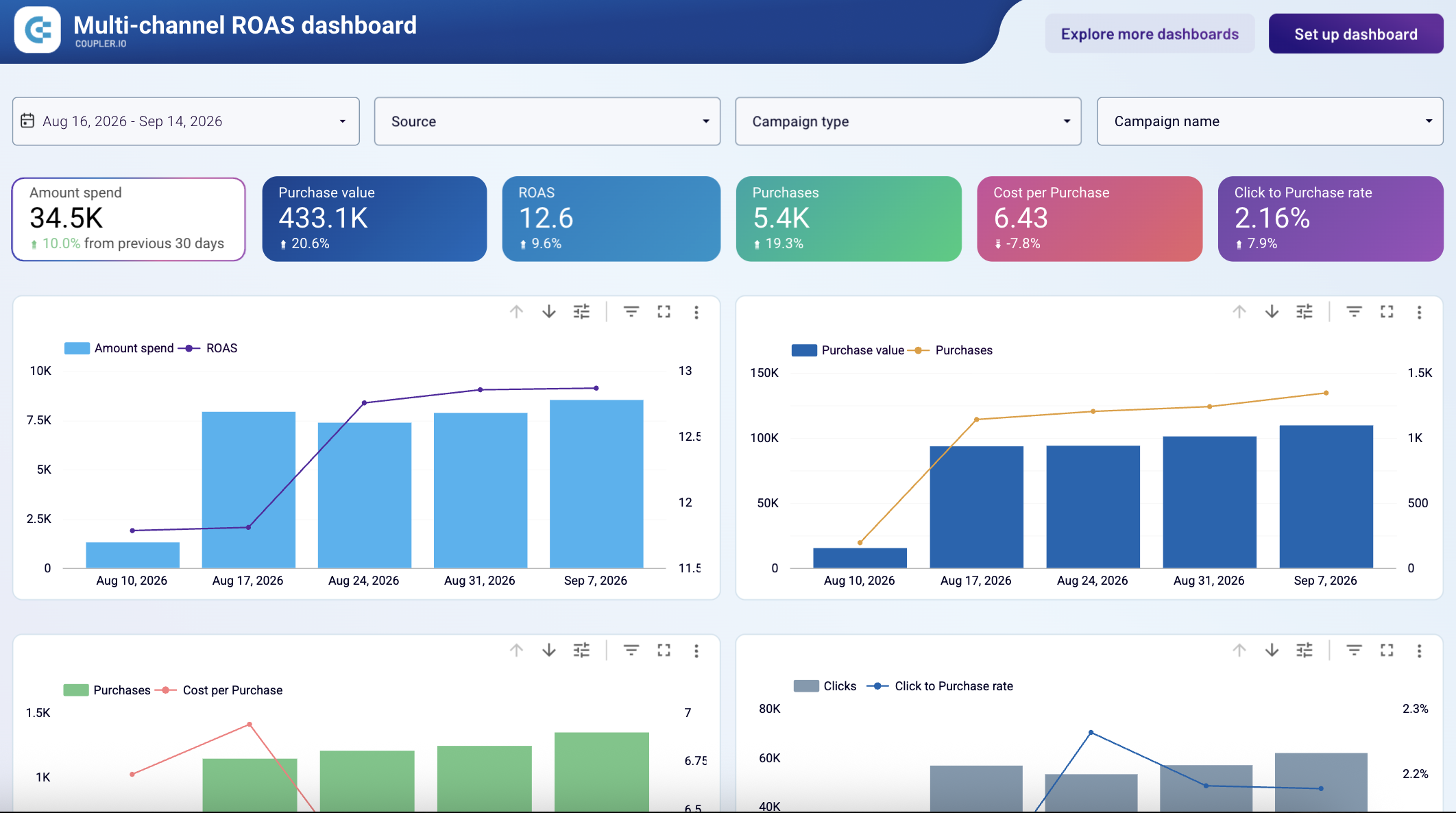This screenshot has width=1456, height=813.
Task: Drill up in Cost per Purchase chart
Action: point(516,650)
